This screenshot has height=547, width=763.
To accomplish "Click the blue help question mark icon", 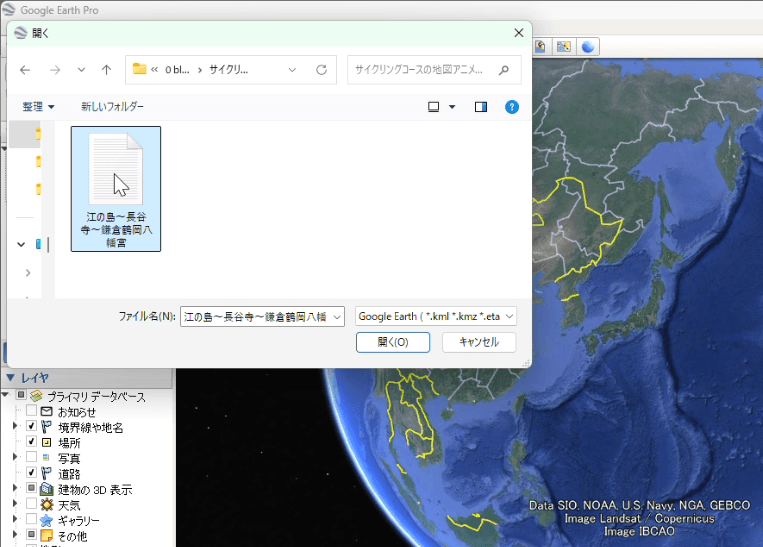I will (512, 107).
